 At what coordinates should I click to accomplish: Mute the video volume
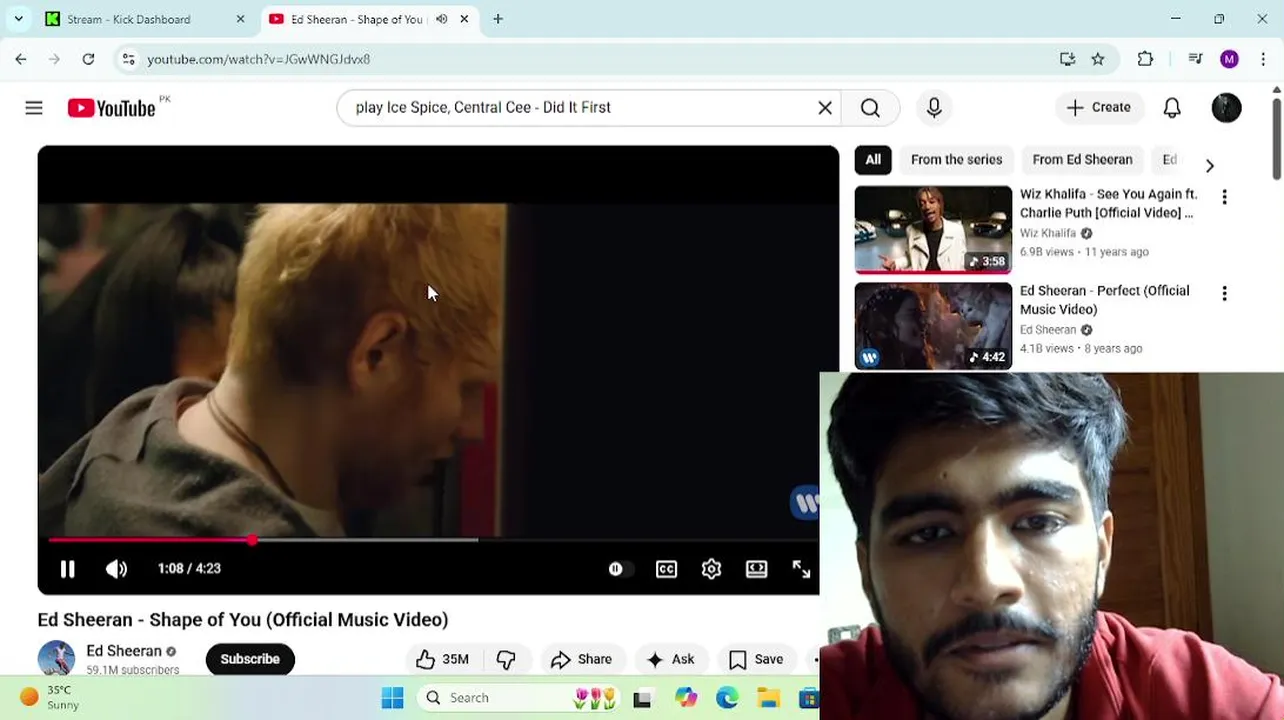tap(116, 569)
